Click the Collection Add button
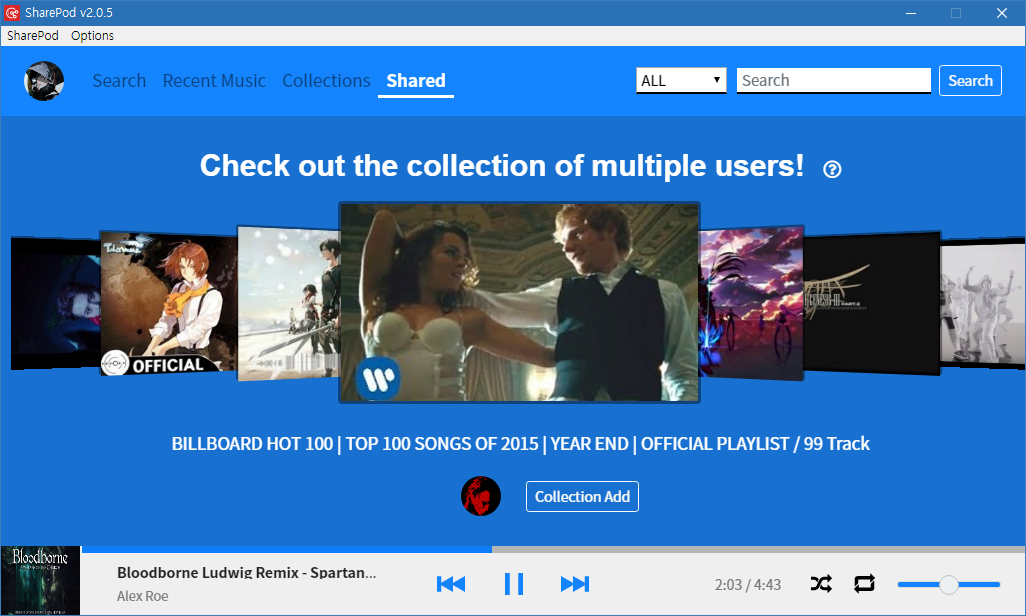1026x616 pixels. (582, 496)
